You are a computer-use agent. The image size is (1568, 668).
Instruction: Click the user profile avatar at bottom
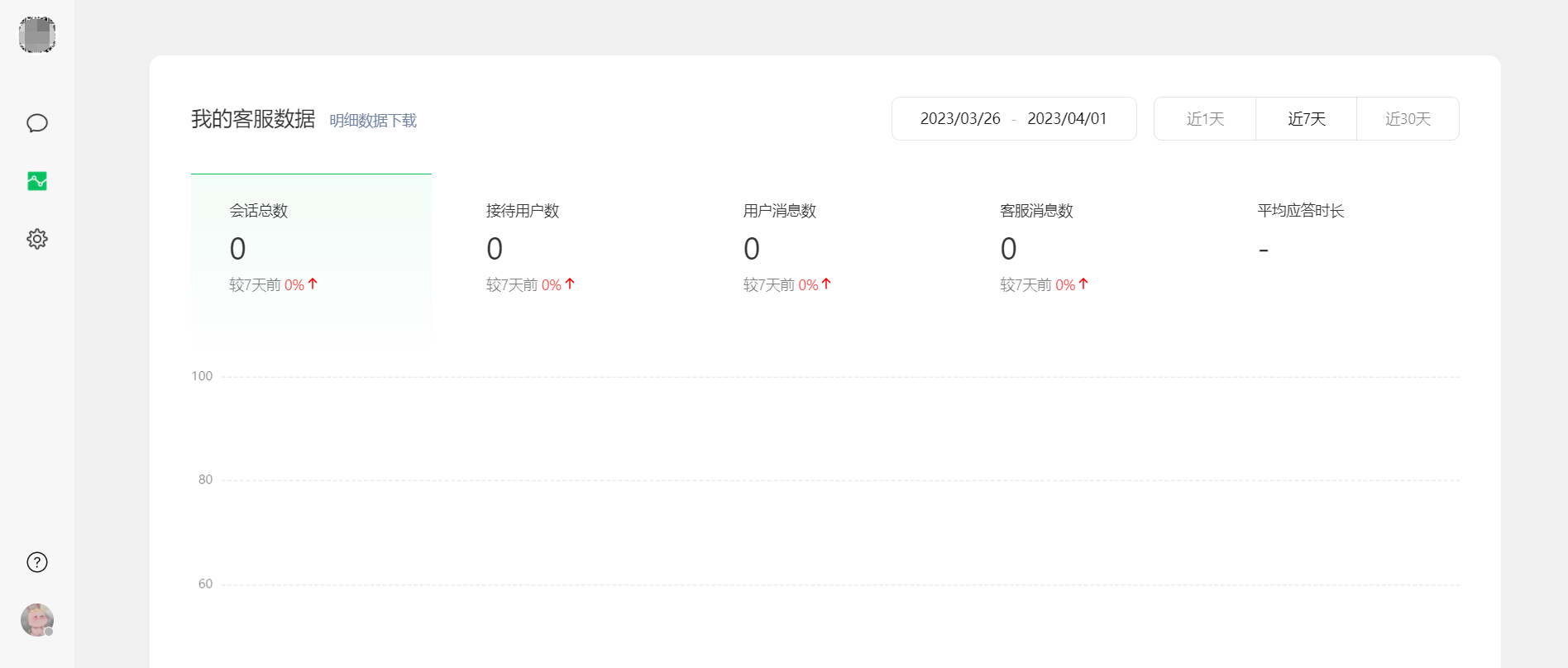[37, 620]
